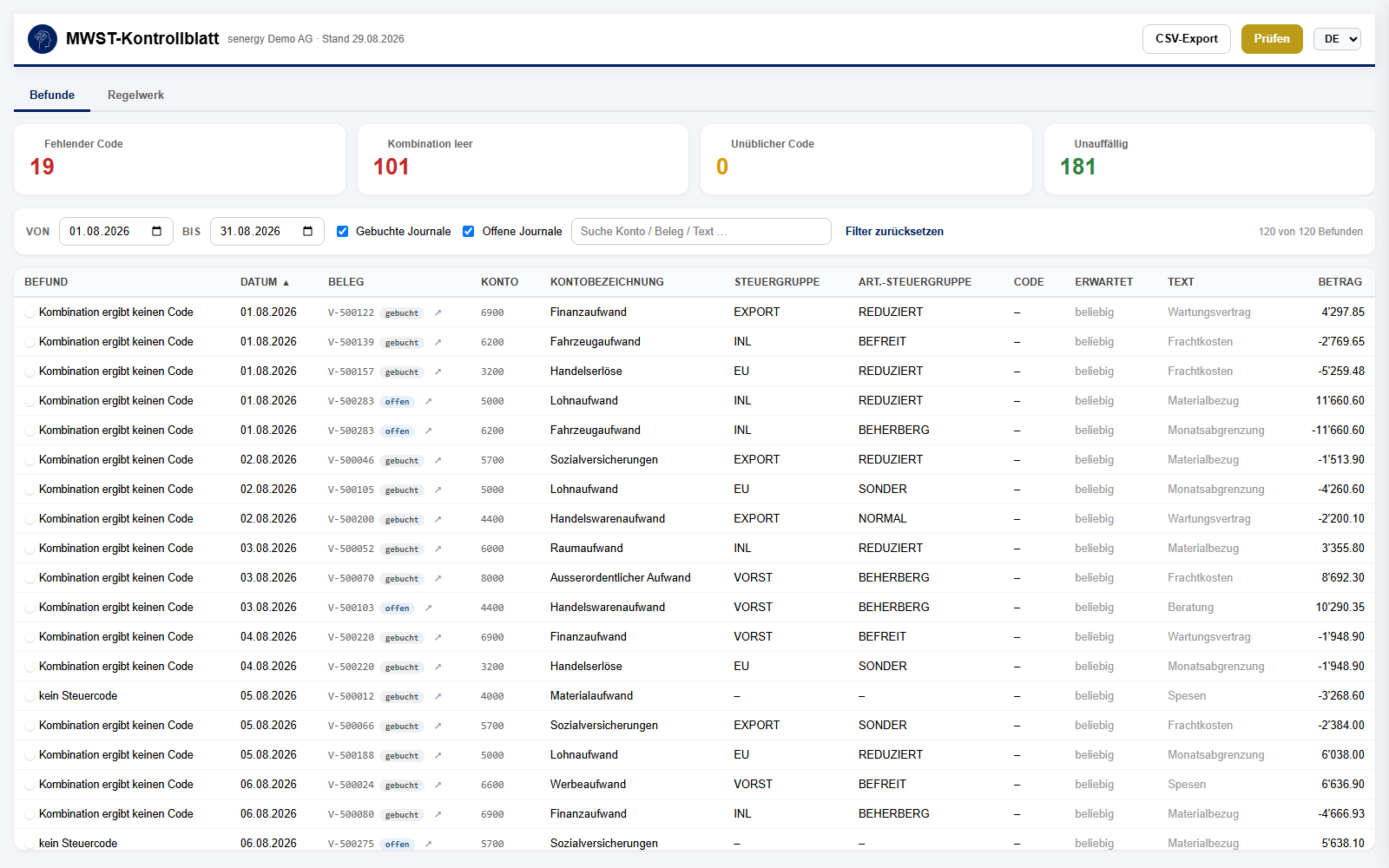
Task: Click the senergy app logo icon
Action: point(43,39)
